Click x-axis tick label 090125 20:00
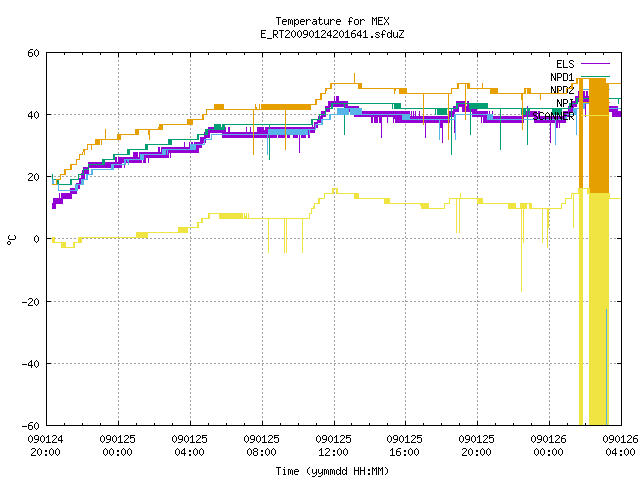The width and height of the screenshot is (640, 480). (x=477, y=446)
